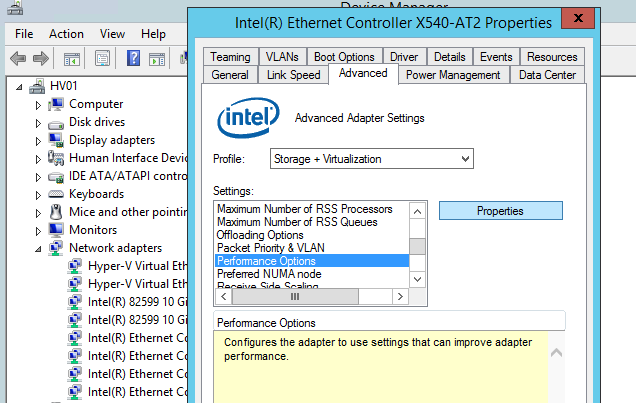636x403 pixels.
Task: Click the Properties sheet toolbar icon
Action: 102,58
